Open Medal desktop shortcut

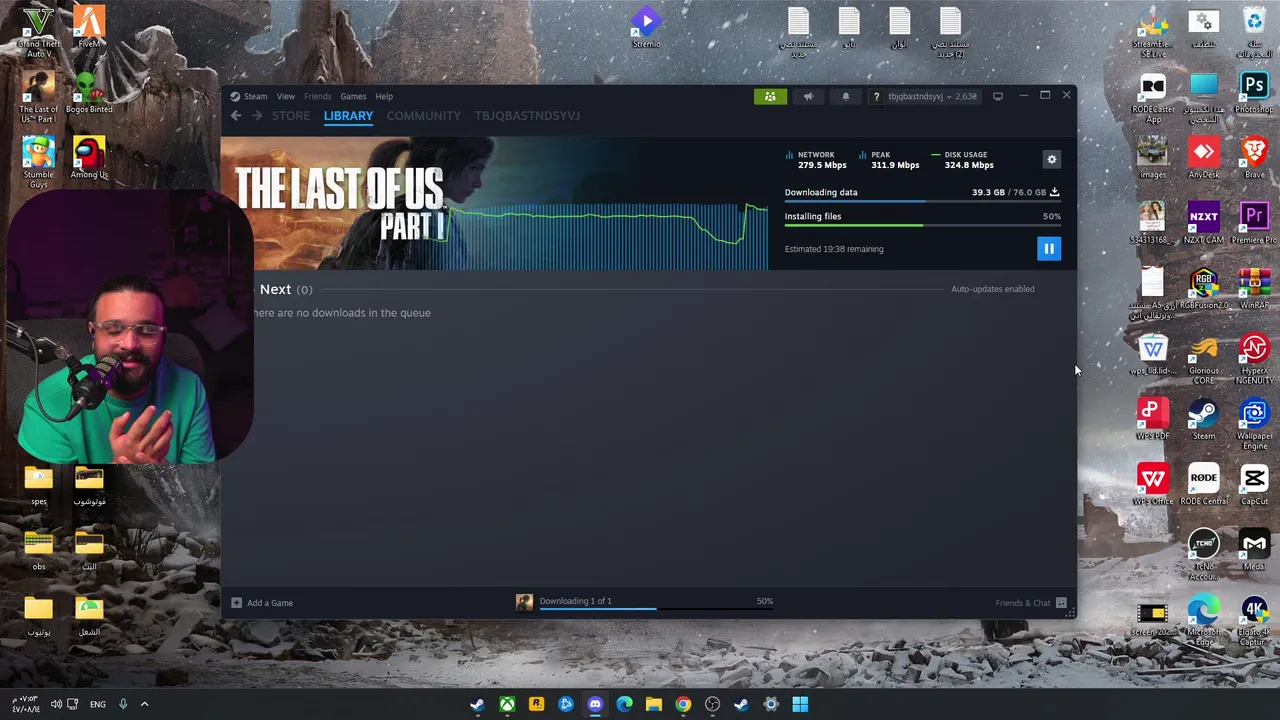click(1254, 549)
